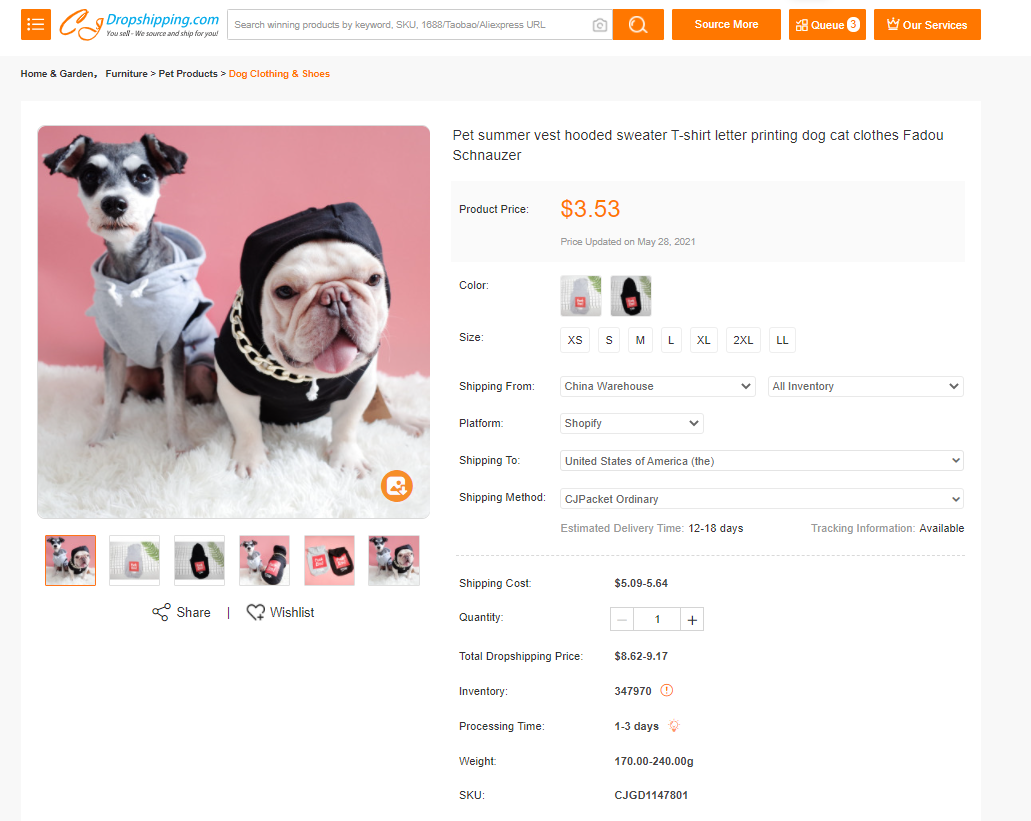This screenshot has height=821, width=1031.
Task: Select size 2XL
Action: click(x=743, y=340)
